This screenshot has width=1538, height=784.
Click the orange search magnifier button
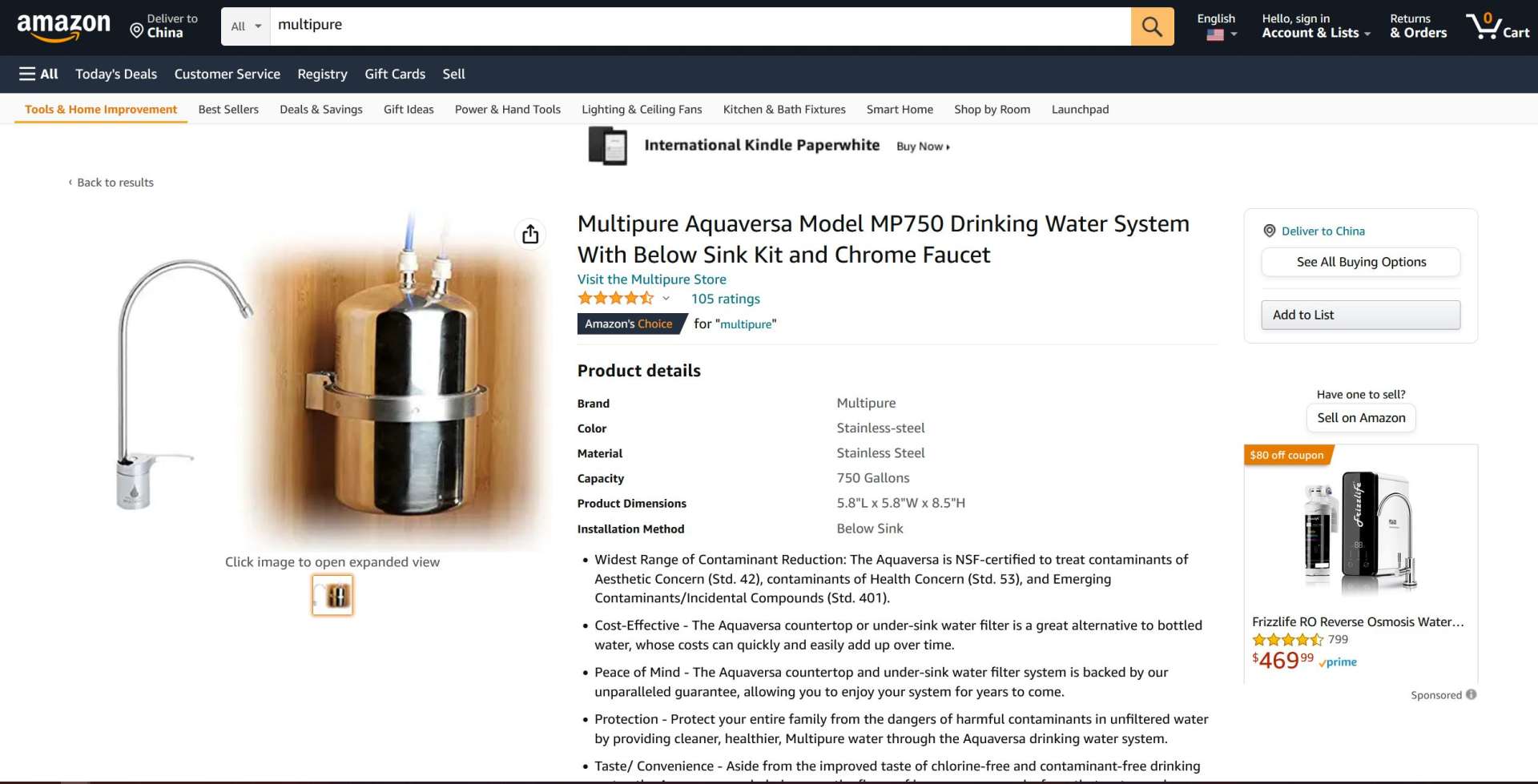1152,26
